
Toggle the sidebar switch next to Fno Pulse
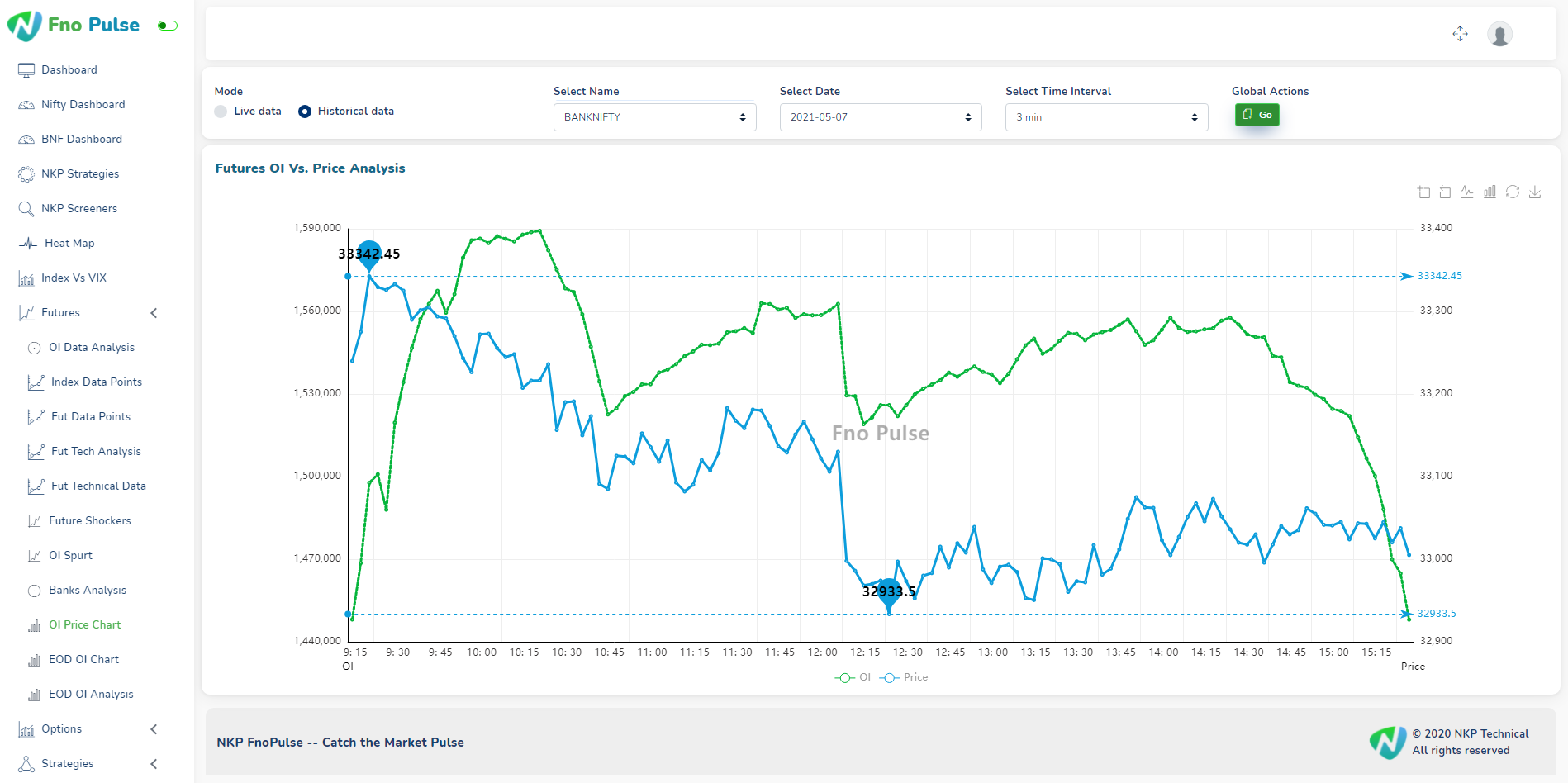(x=168, y=26)
